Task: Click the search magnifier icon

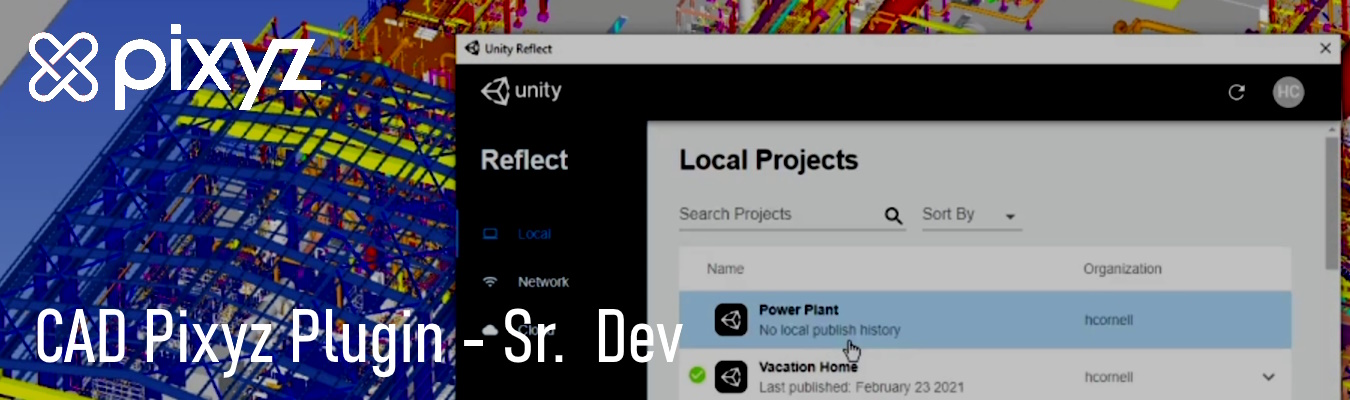Action: 893,215
